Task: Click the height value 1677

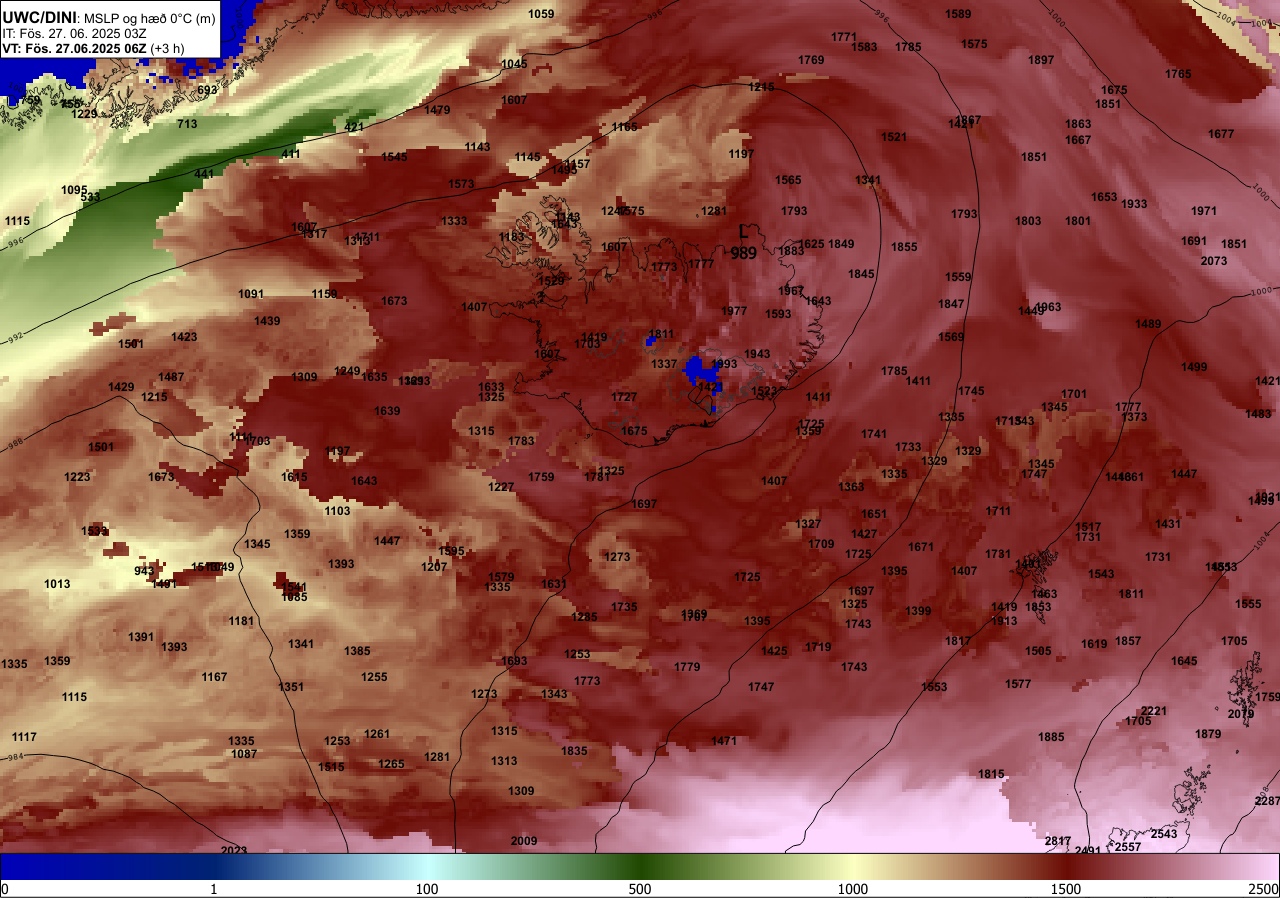Action: pyautogui.click(x=1221, y=134)
